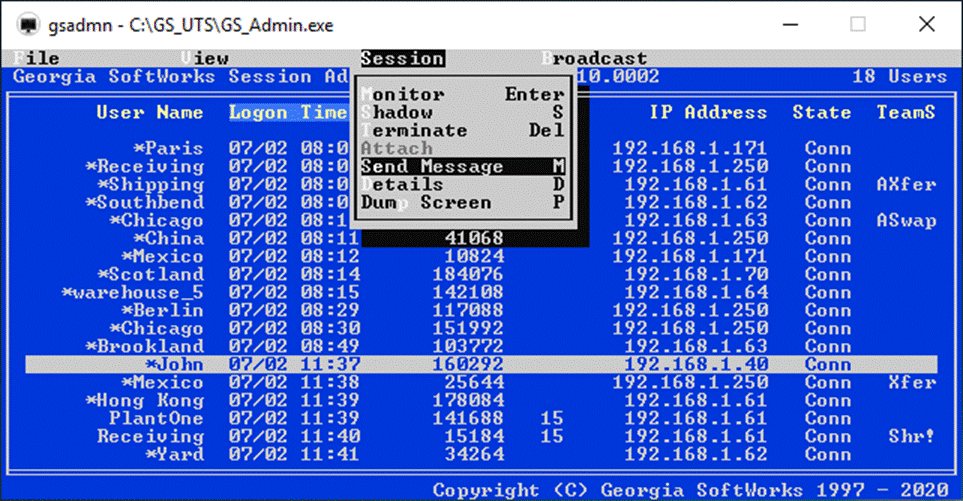
Task: Open the File menu
Action: [37, 59]
